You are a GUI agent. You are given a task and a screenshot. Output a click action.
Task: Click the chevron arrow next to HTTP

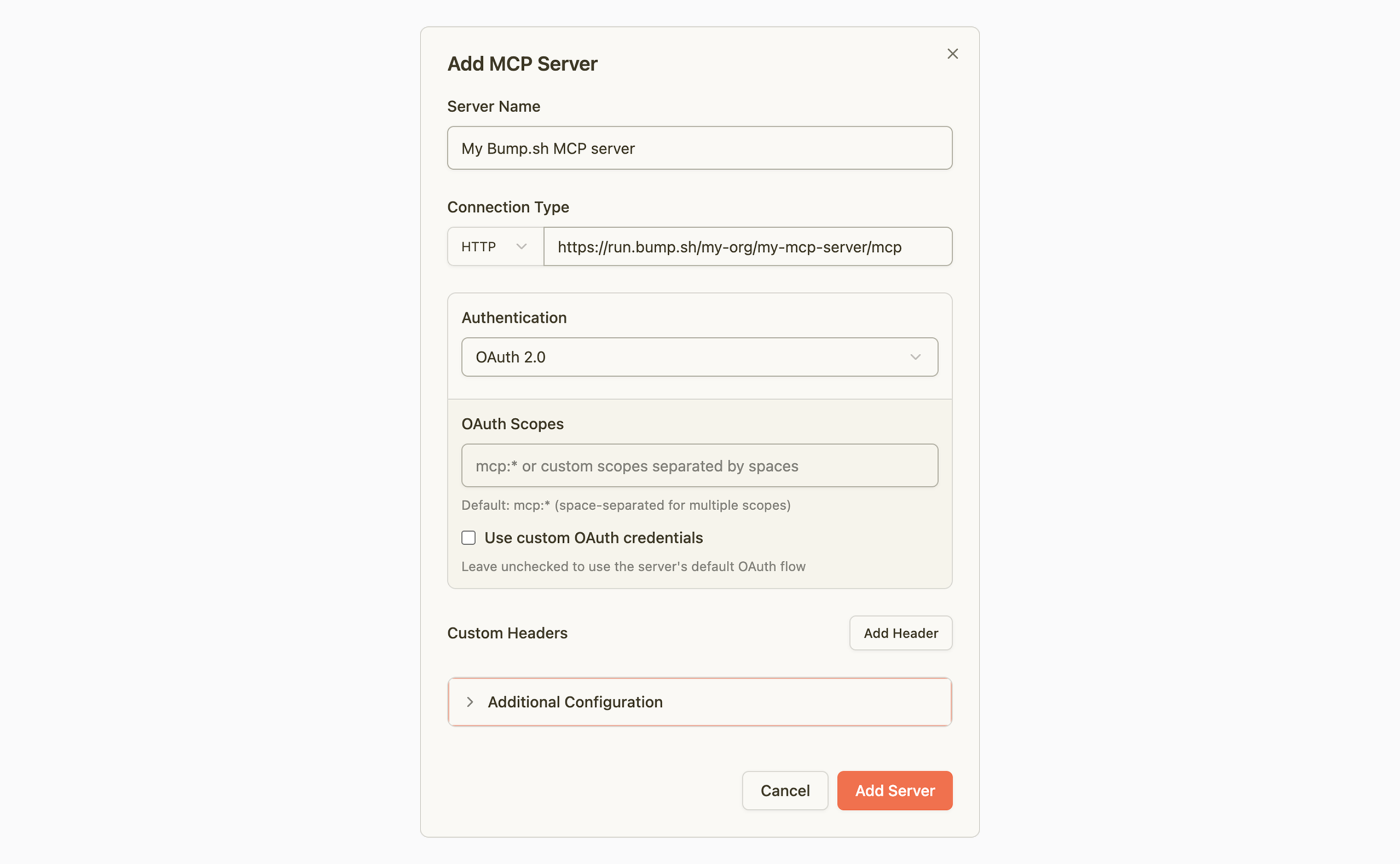[521, 246]
